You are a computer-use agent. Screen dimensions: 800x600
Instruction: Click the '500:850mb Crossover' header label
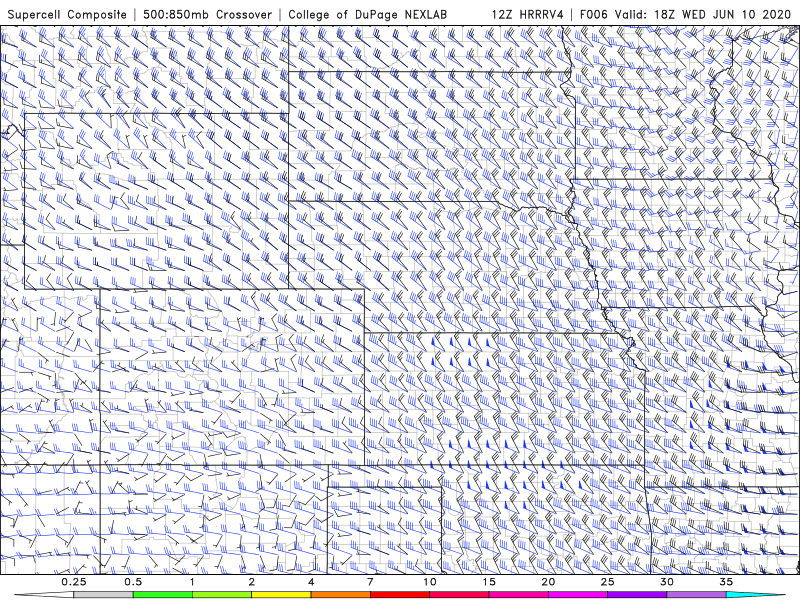coord(207,14)
